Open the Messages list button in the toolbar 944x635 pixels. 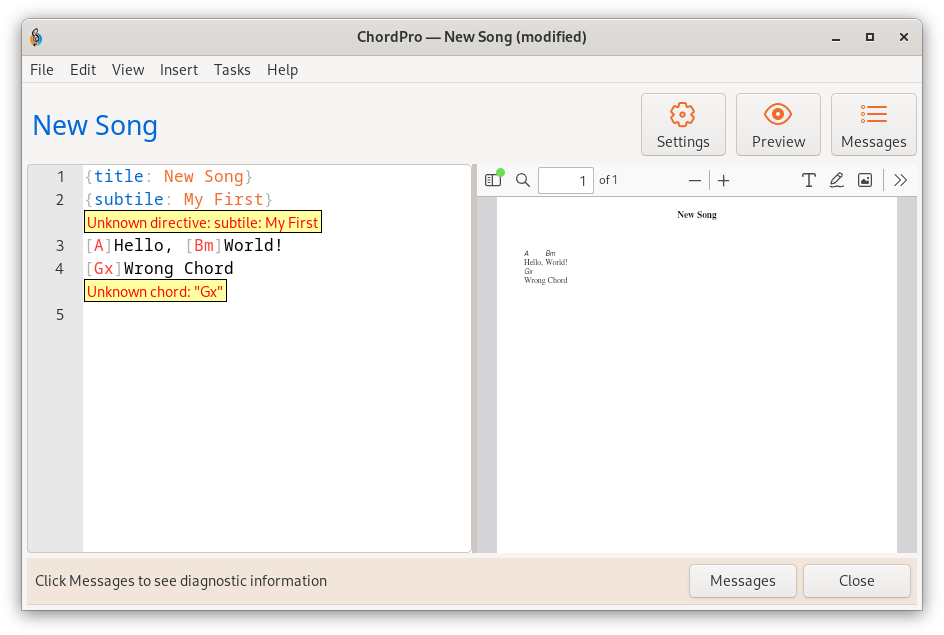(874, 125)
